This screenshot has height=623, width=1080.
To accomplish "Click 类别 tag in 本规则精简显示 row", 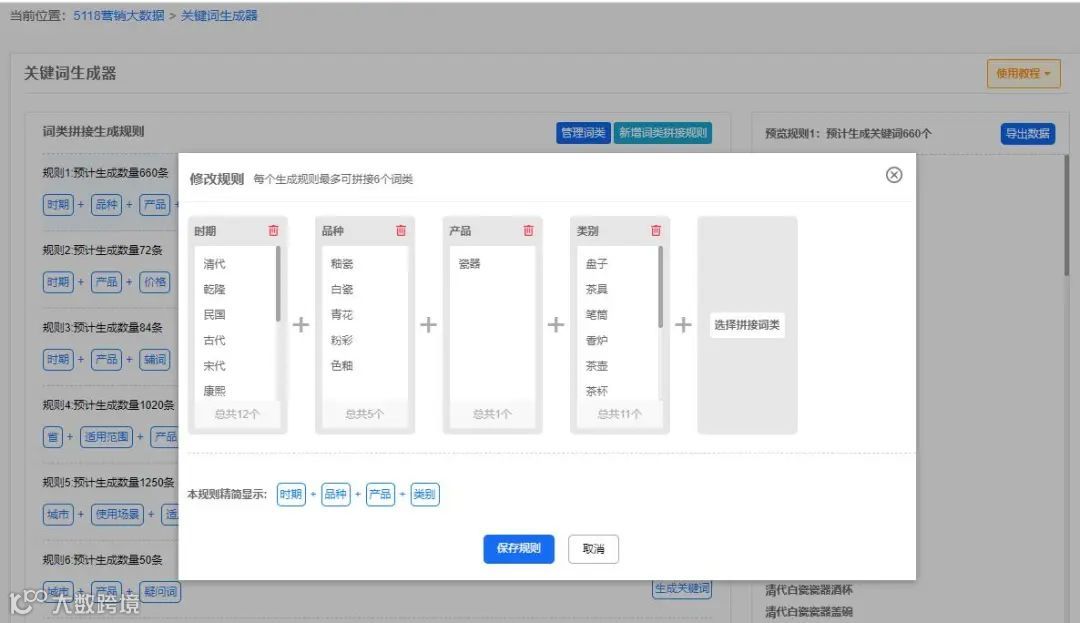I will (424, 494).
